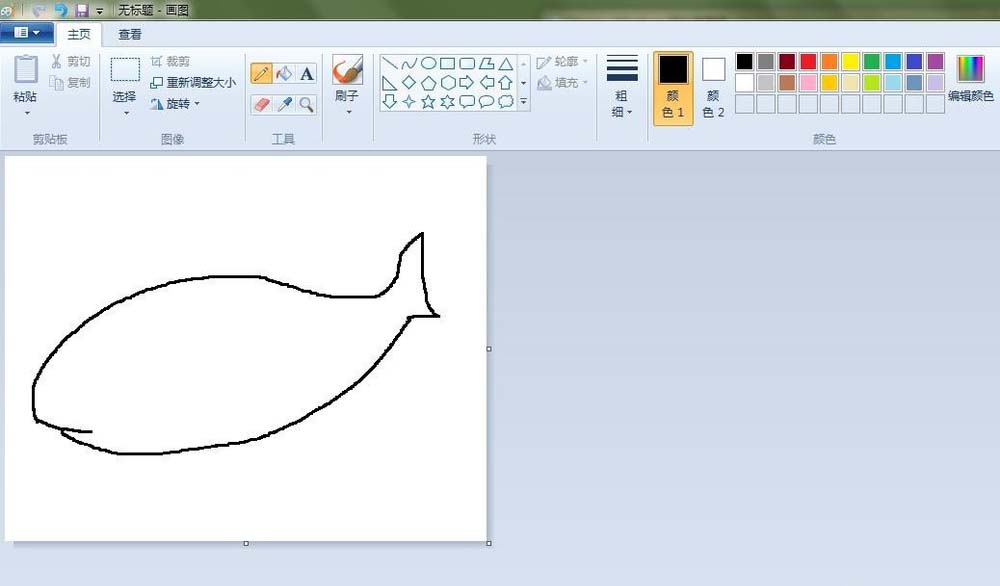Viewport: 1000px width, 586px height.
Task: Click the Cut (剪切) button
Action: 71,61
